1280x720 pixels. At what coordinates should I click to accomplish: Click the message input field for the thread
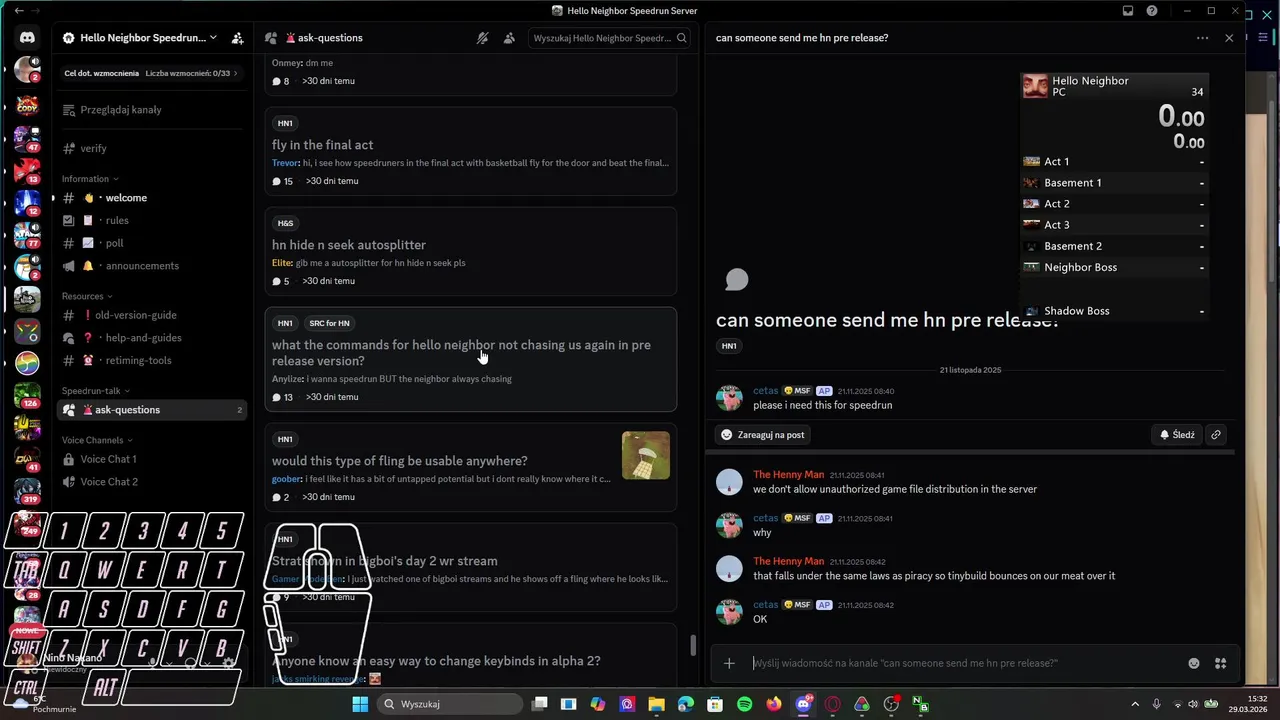(x=963, y=663)
